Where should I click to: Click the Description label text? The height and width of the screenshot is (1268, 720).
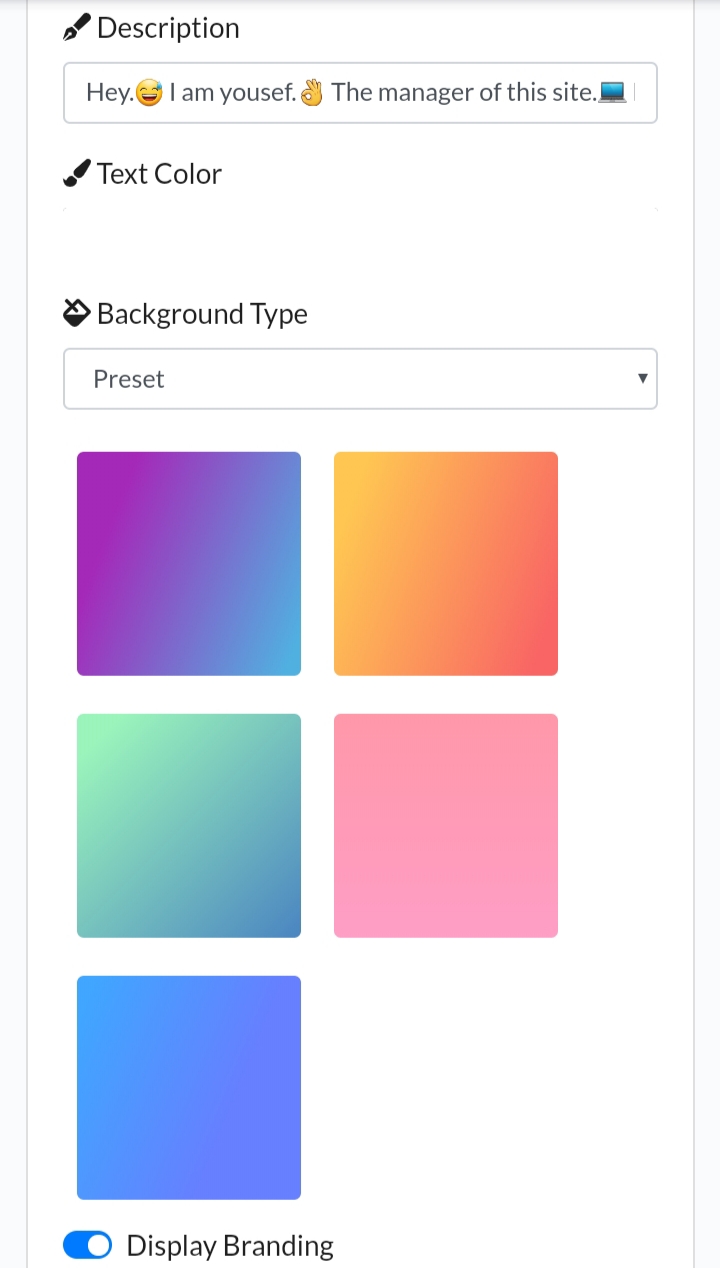(168, 29)
